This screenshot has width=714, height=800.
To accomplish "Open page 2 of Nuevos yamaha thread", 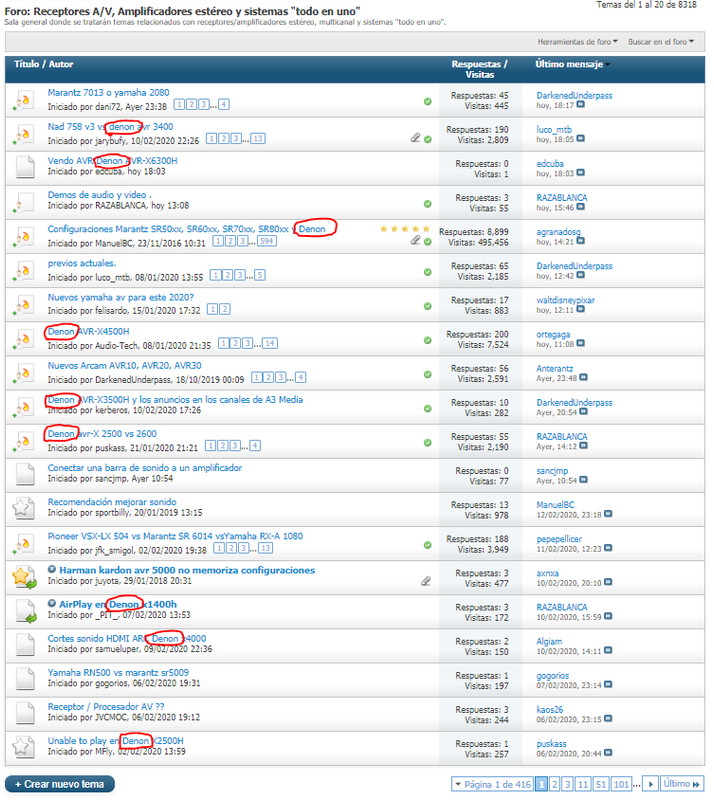I will 225,309.
